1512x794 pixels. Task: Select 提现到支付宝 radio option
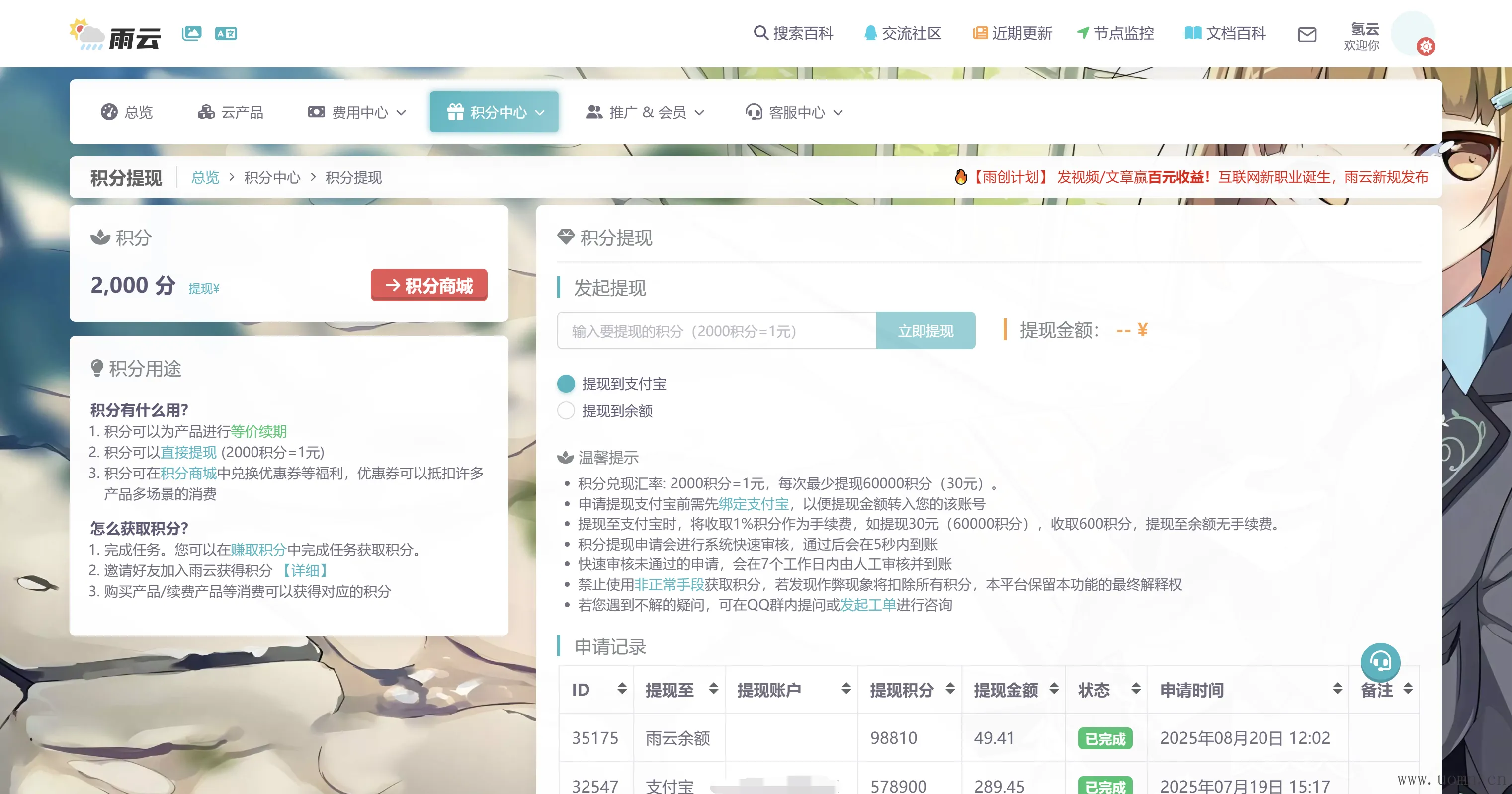pos(566,384)
